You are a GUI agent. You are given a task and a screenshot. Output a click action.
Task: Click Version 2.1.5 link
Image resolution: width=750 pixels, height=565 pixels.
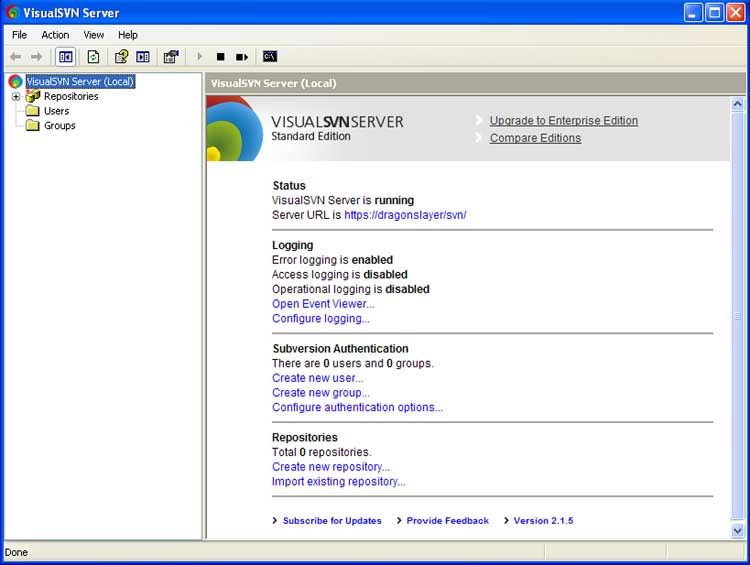tap(543, 521)
